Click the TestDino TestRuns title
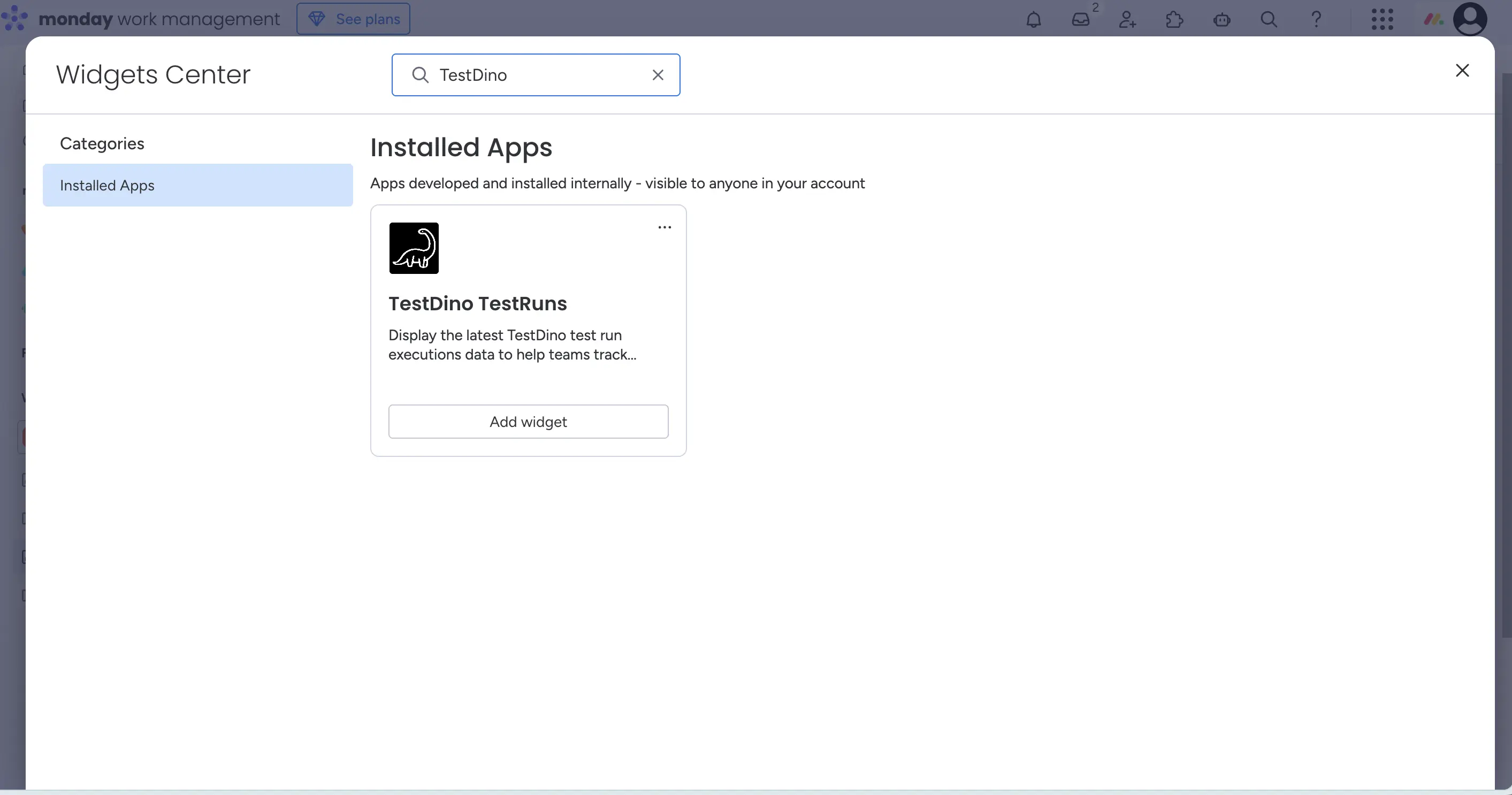This screenshot has height=795, width=1512. click(478, 303)
